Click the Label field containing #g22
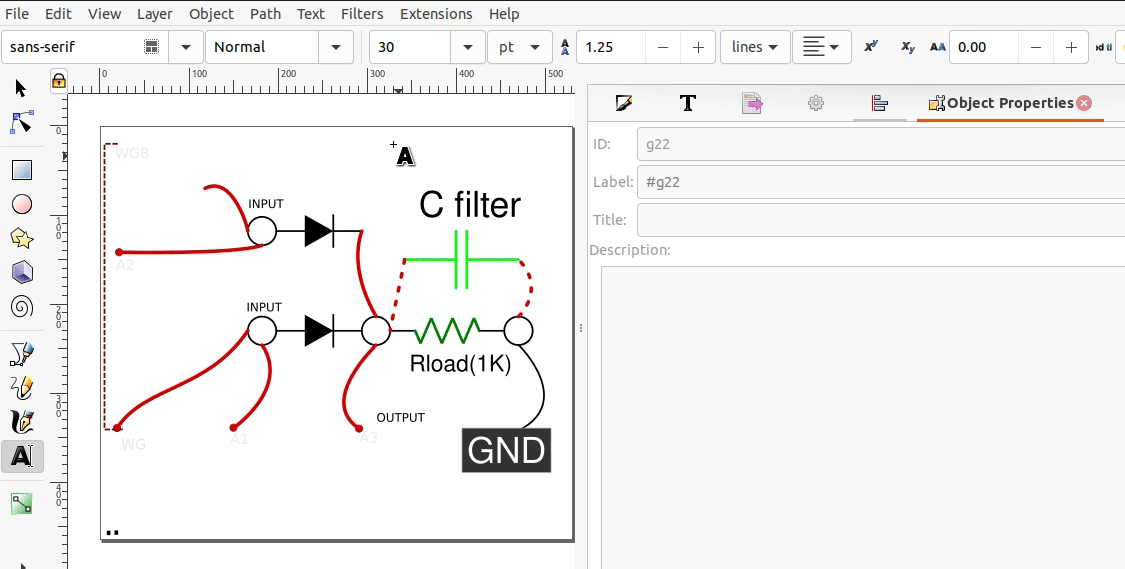Image resolution: width=1125 pixels, height=569 pixels. (880, 182)
